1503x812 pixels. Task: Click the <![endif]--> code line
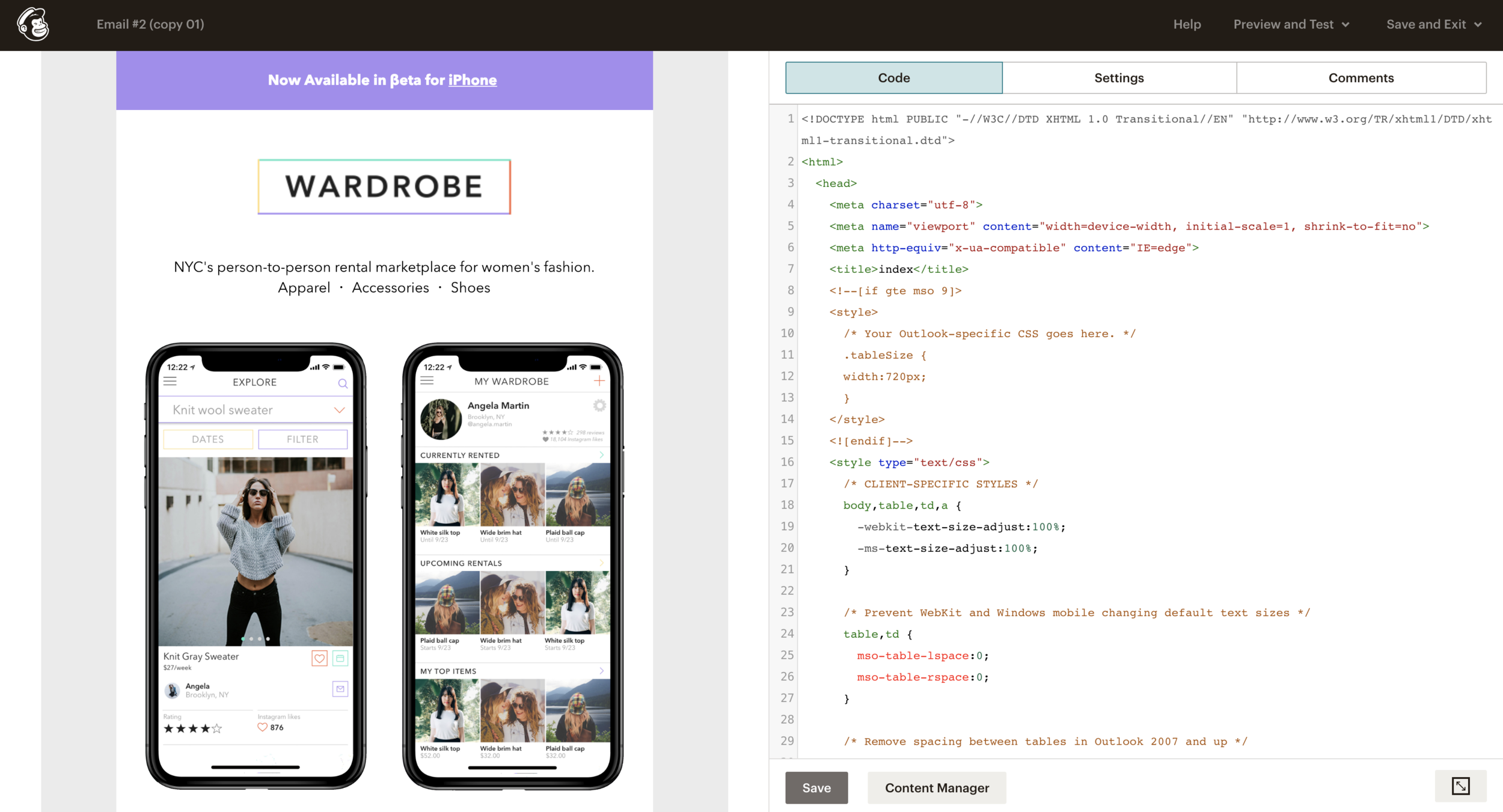point(871,441)
